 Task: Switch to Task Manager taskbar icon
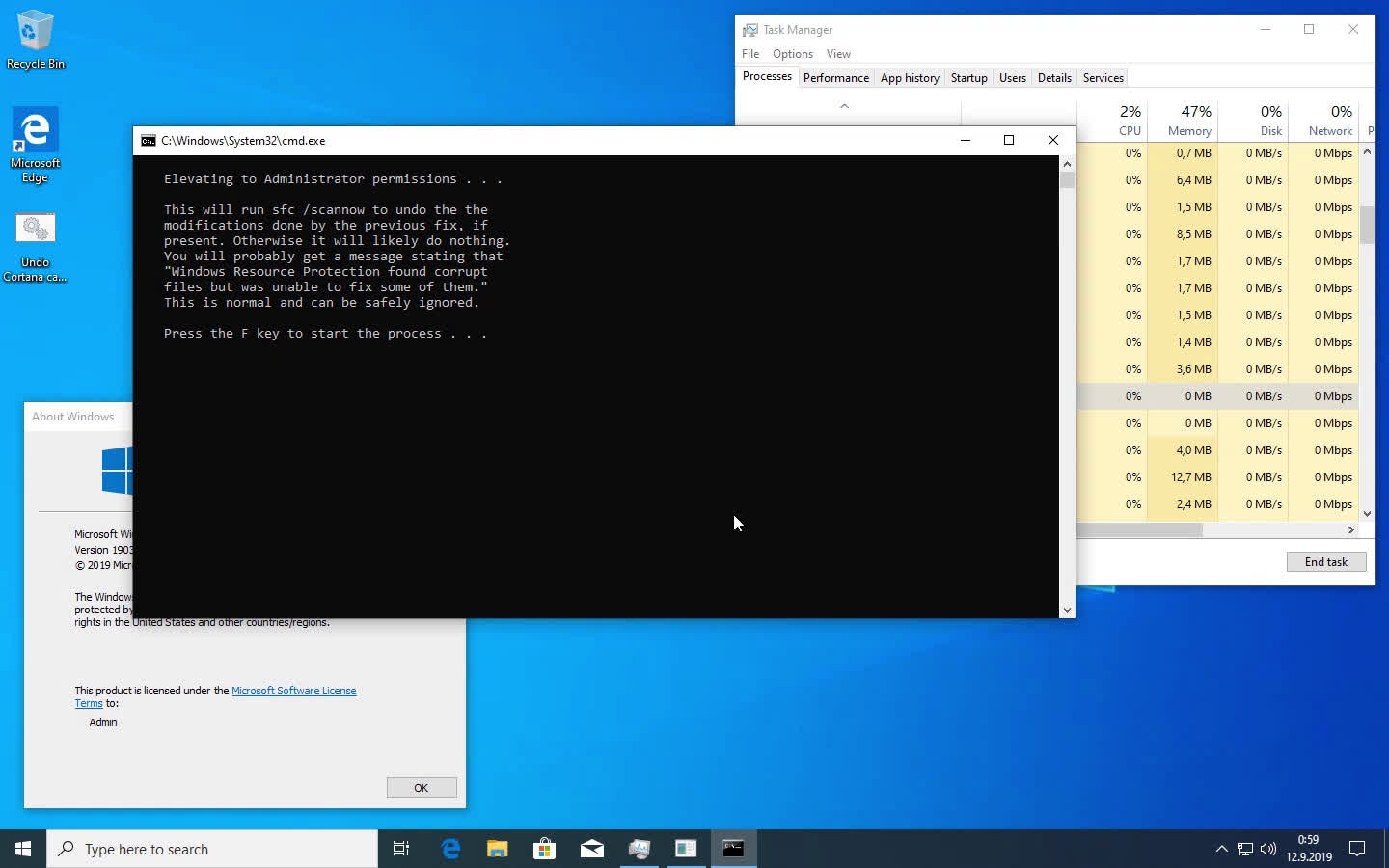[x=639, y=849]
